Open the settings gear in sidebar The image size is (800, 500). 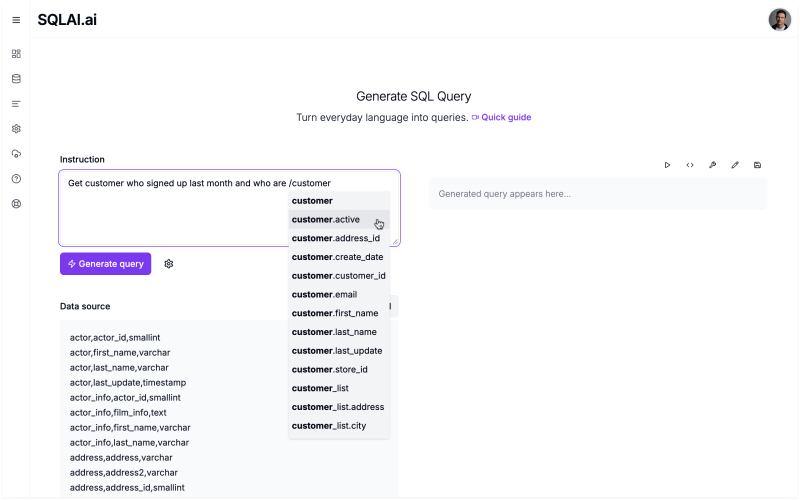click(x=16, y=129)
